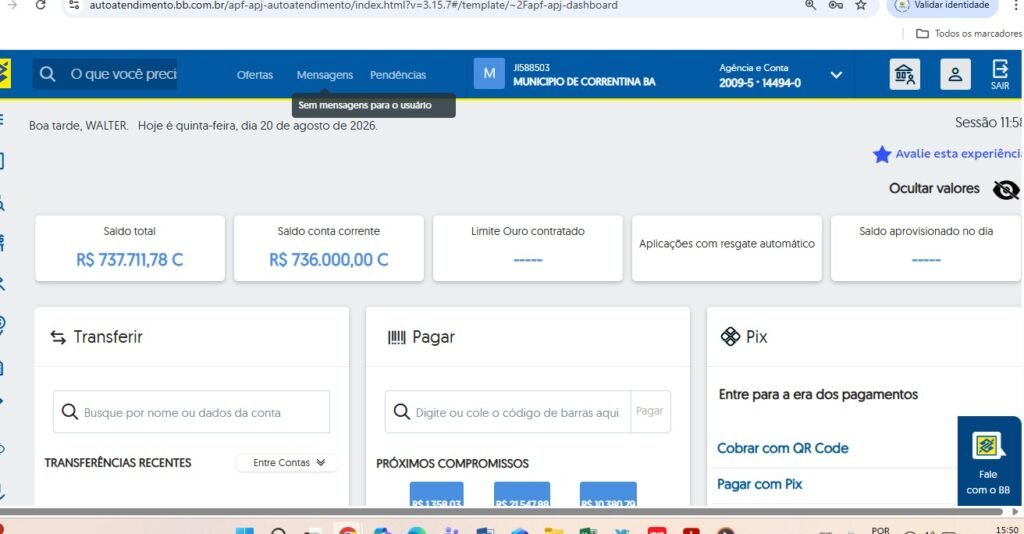The width and height of the screenshot is (1024, 534).
Task: Click the Pagar heading
Action: (434, 337)
